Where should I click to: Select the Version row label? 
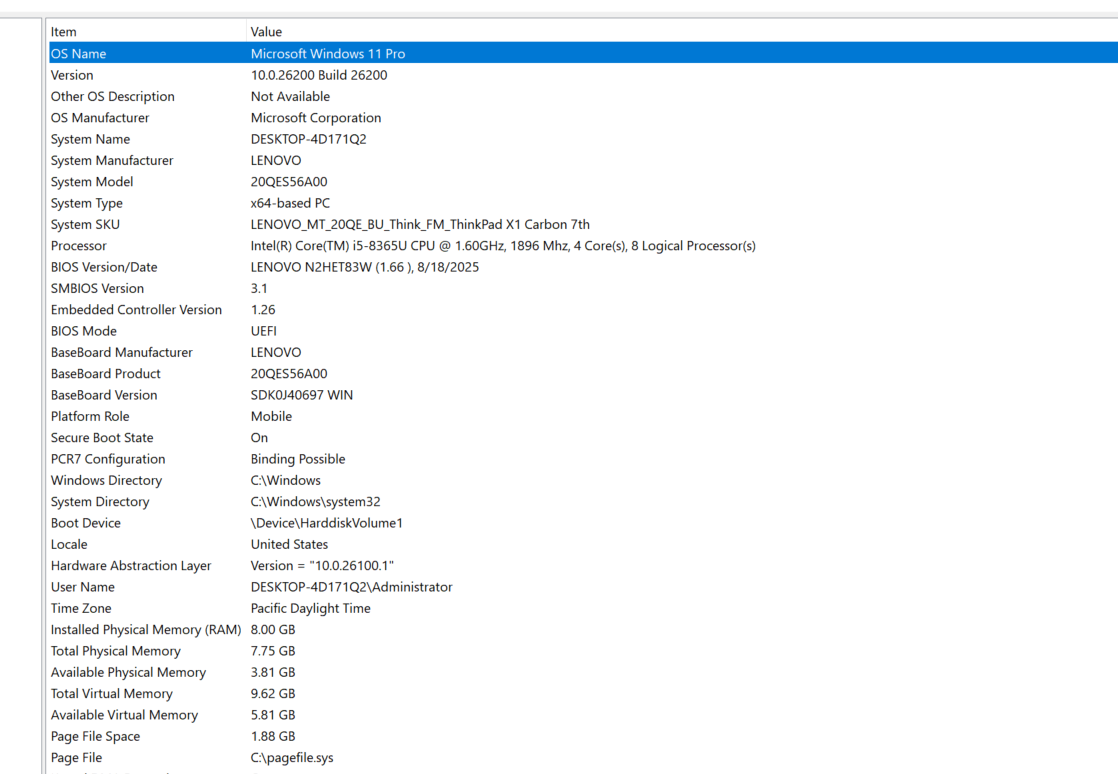[72, 75]
